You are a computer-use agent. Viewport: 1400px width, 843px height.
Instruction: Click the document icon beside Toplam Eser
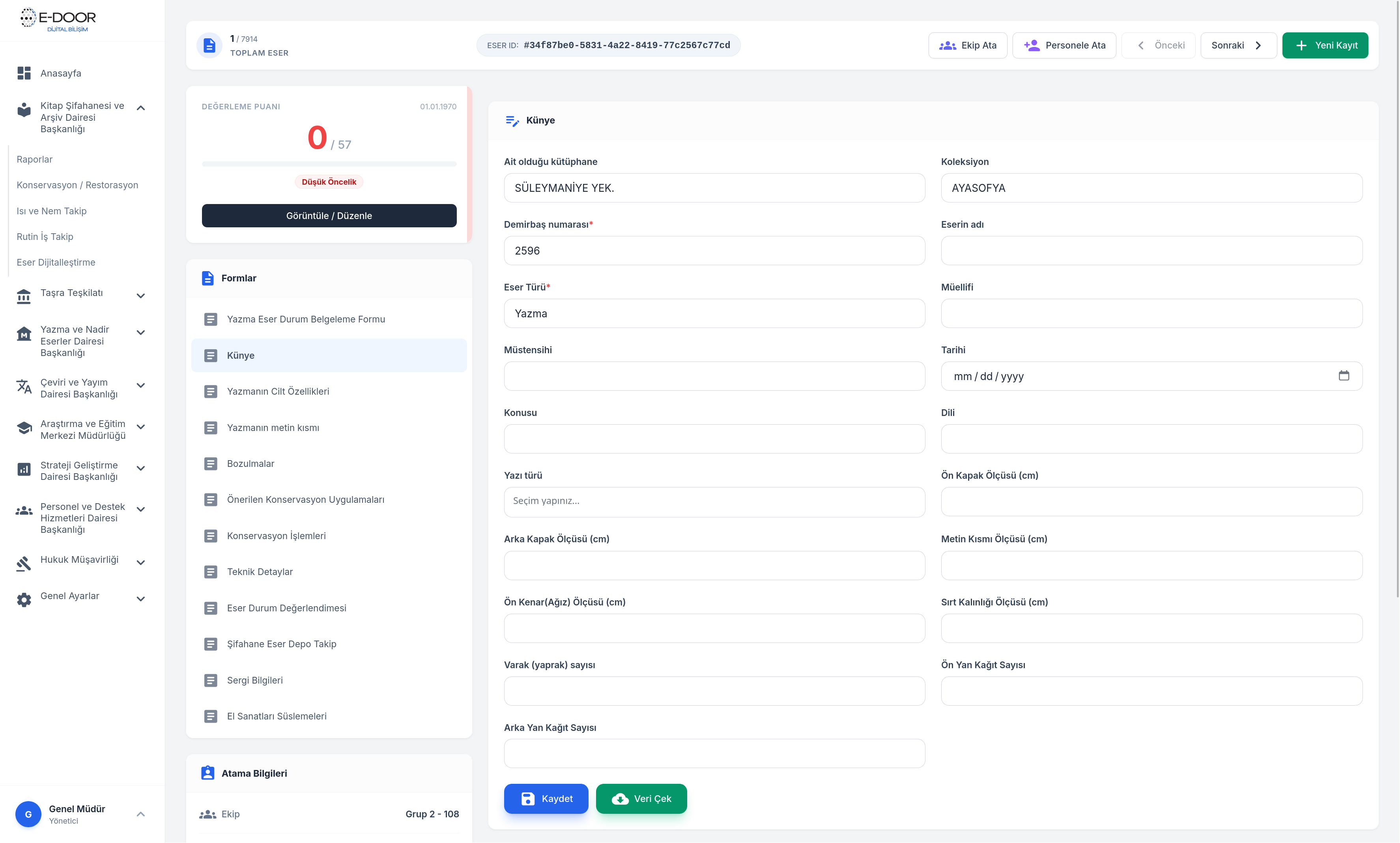point(209,45)
